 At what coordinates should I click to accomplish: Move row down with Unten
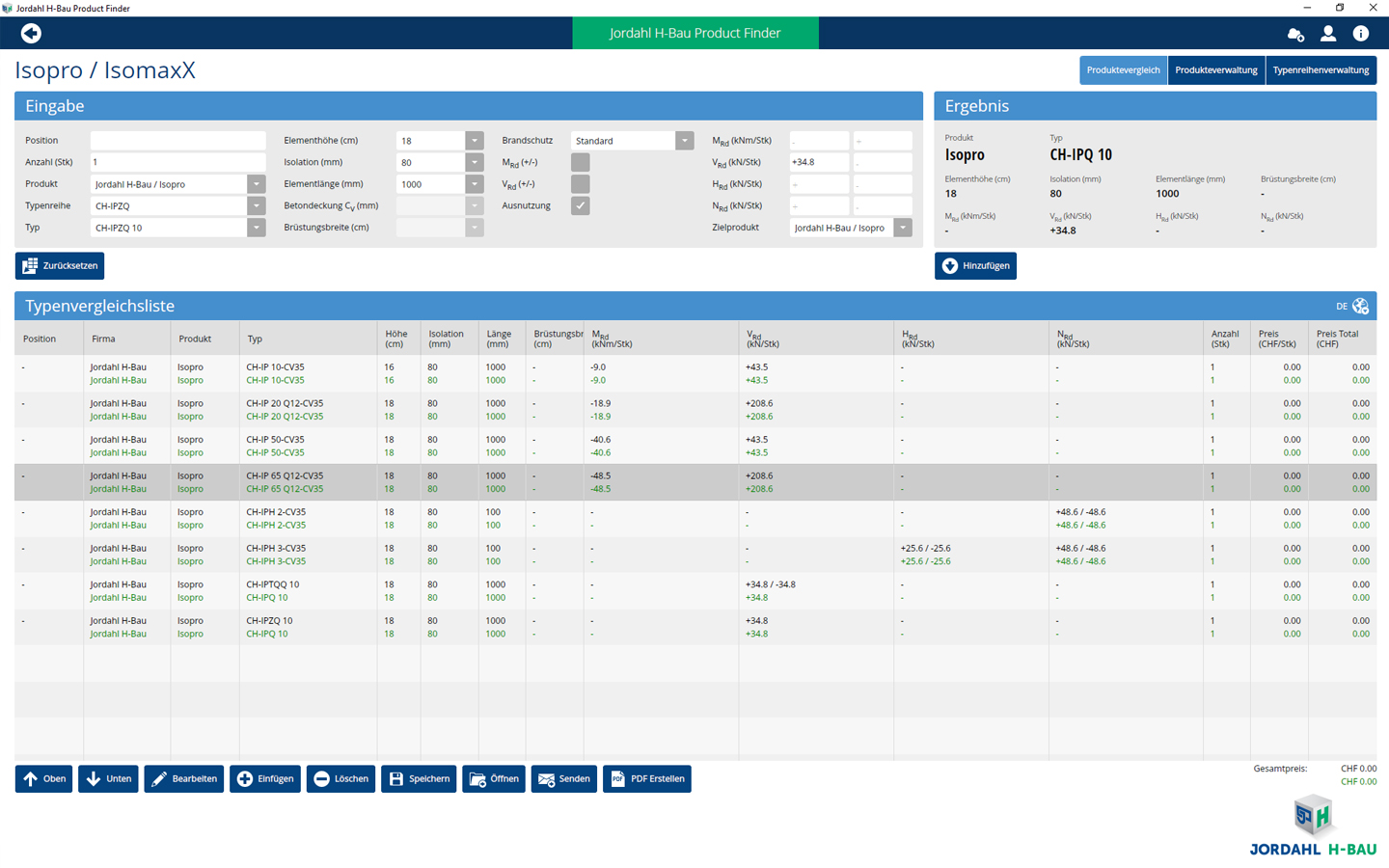coord(108,778)
